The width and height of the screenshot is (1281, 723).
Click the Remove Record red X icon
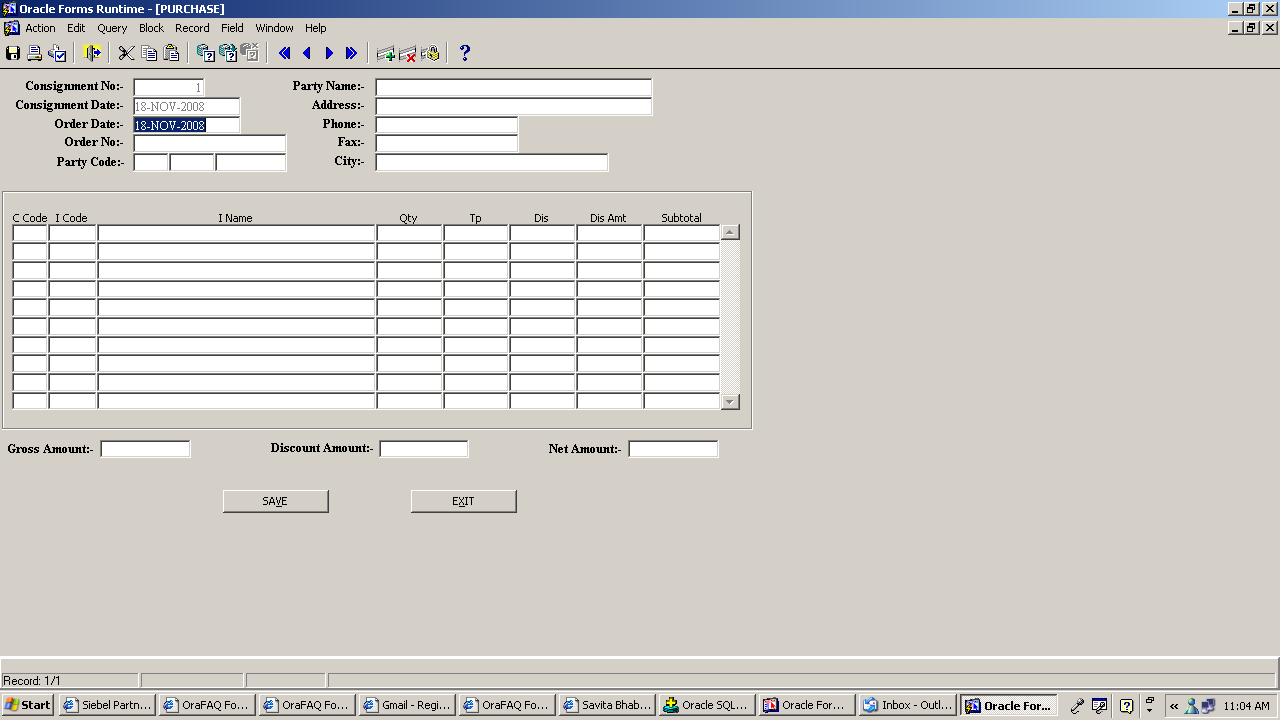pyautogui.click(x=407, y=54)
